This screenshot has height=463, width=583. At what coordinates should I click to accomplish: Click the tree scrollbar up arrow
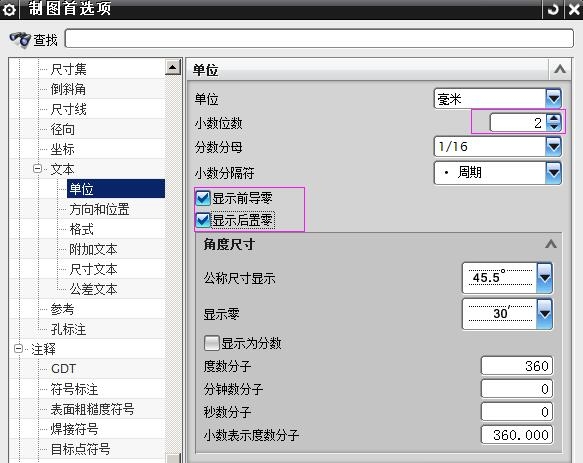coord(173,67)
